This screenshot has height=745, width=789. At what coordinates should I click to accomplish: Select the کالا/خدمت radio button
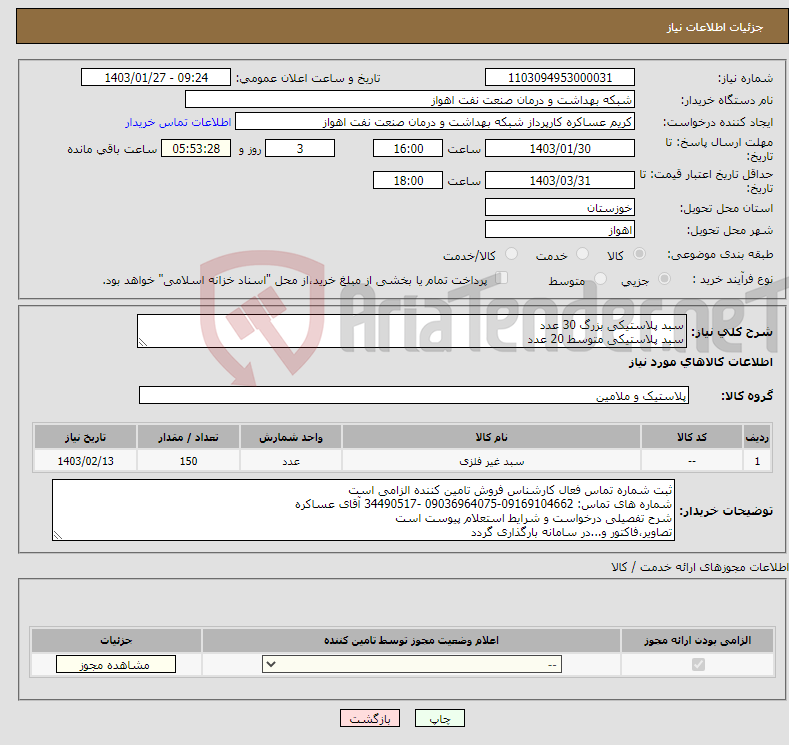pos(511,254)
